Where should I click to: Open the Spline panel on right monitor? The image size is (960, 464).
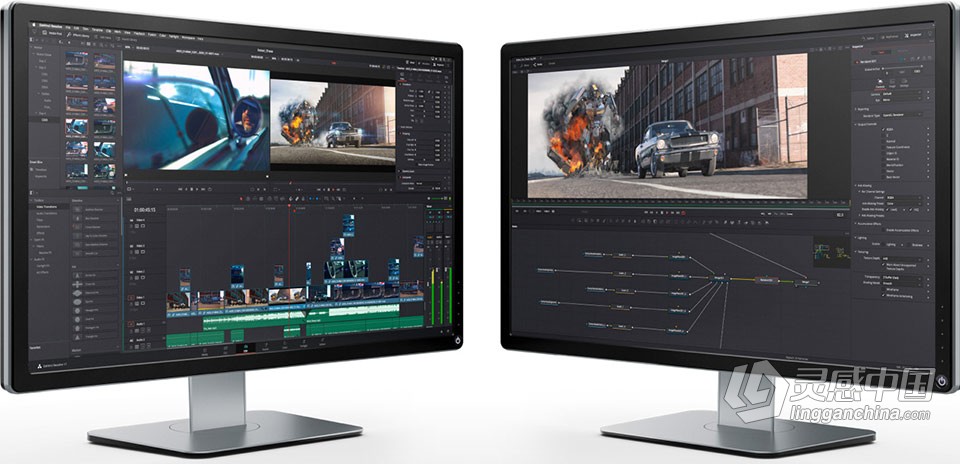coord(869,39)
